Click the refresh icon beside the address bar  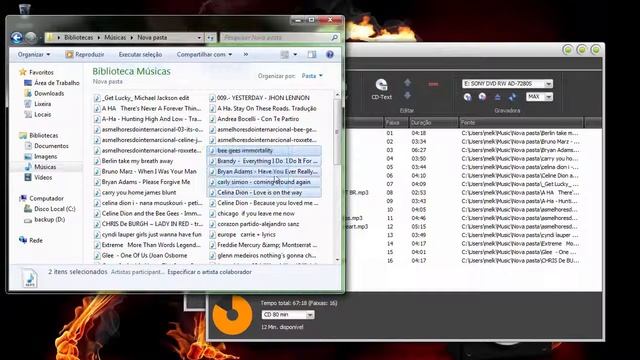211,38
